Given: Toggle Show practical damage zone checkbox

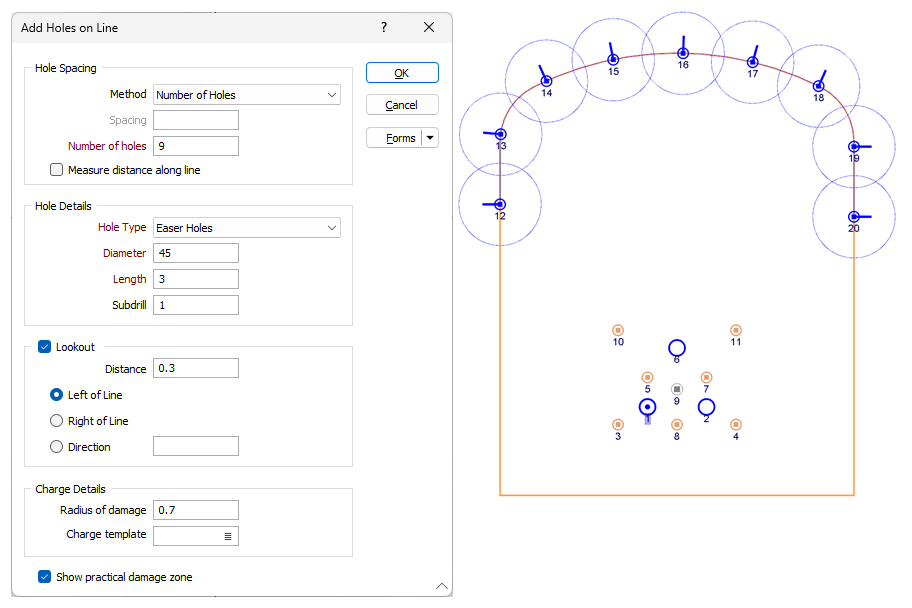Looking at the screenshot, I should [x=44, y=577].
